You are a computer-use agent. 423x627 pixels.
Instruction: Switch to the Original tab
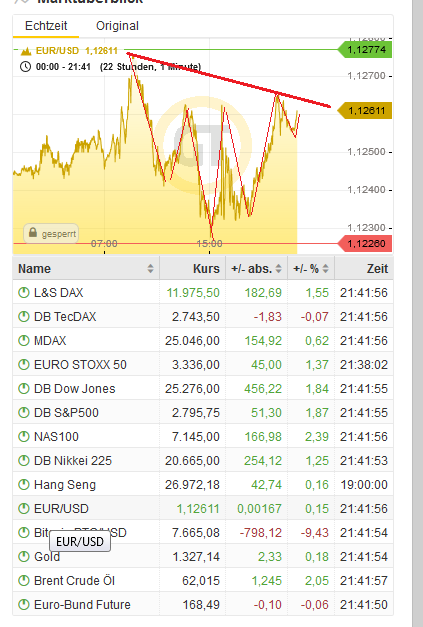[117, 26]
